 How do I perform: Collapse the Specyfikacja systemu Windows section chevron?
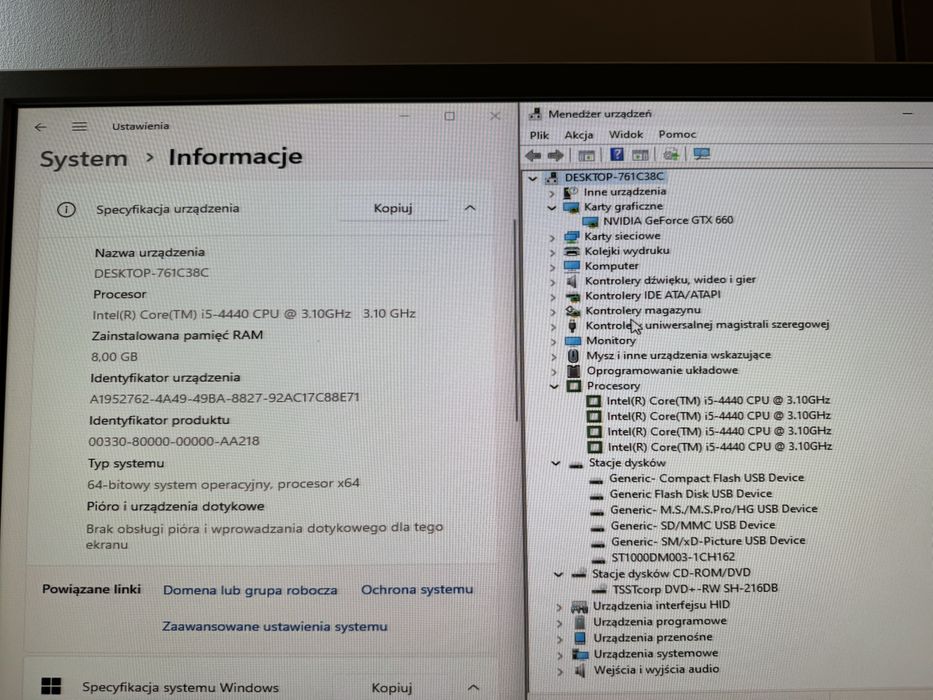pos(473,688)
